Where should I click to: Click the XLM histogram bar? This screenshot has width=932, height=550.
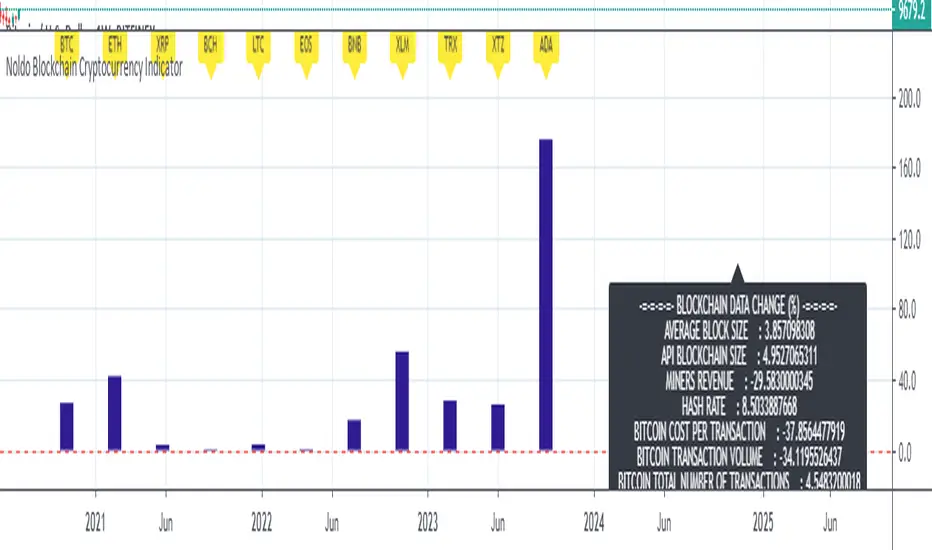[x=402, y=401]
